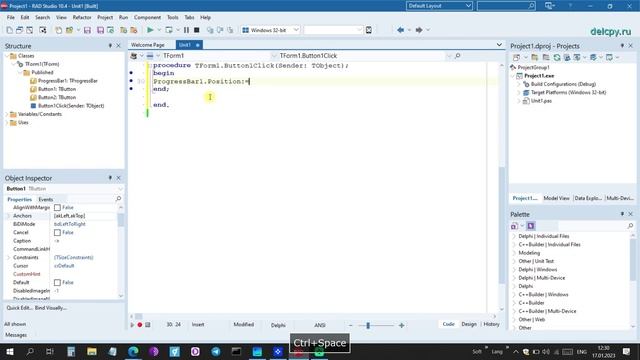Click the Save file toolbar icon
This screenshot has width=640, height=360.
tap(87, 30)
